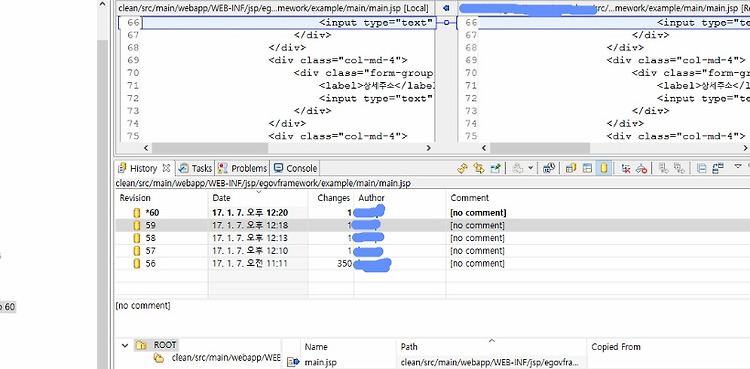Viewport: 750px width, 369px height.
Task: Select revision 59 row
Action: coord(433,225)
